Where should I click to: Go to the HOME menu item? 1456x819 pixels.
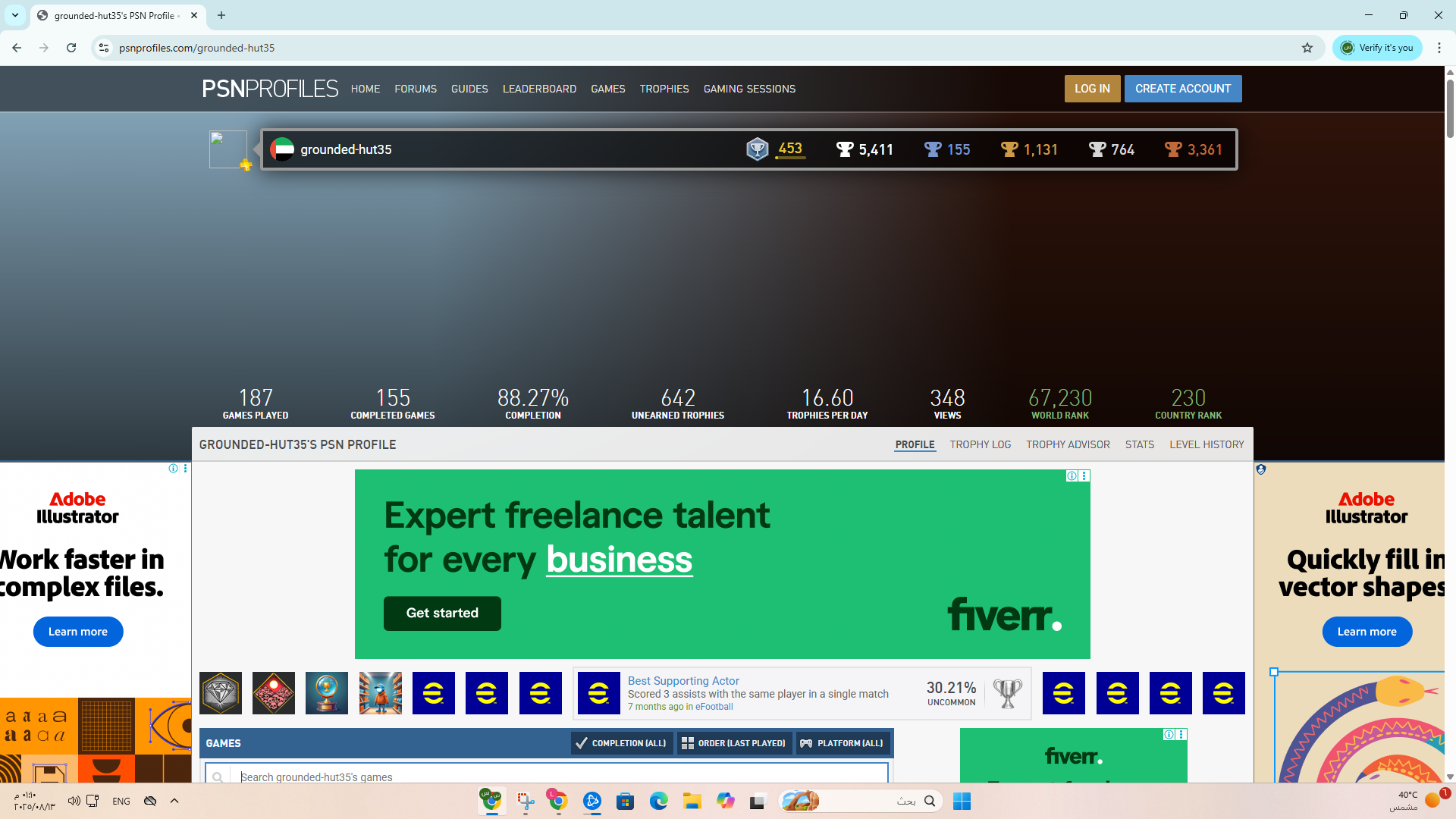click(x=366, y=89)
